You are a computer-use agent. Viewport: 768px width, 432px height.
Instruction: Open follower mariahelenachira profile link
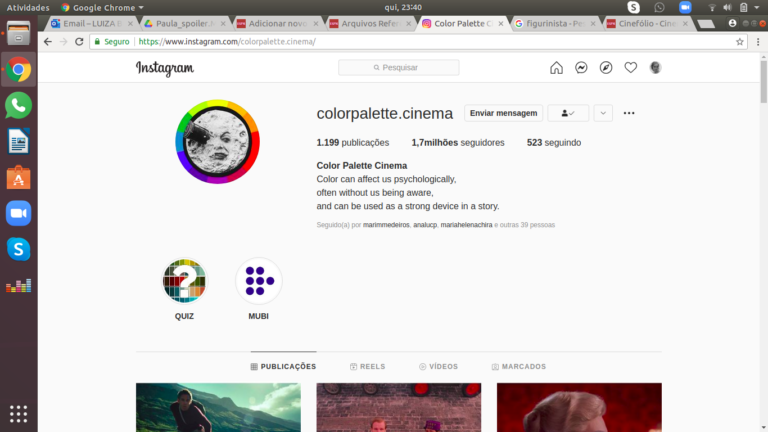[466, 225]
